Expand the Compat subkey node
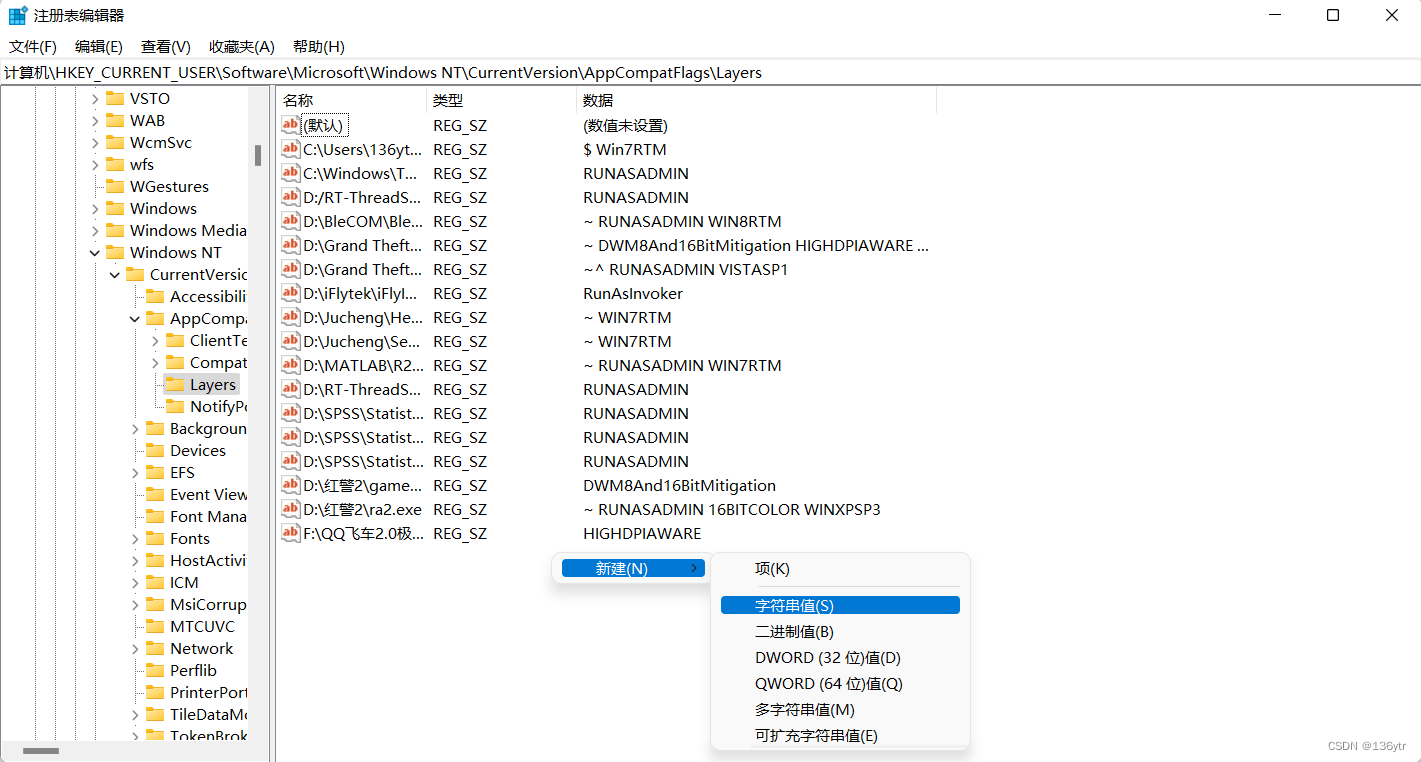 point(155,362)
